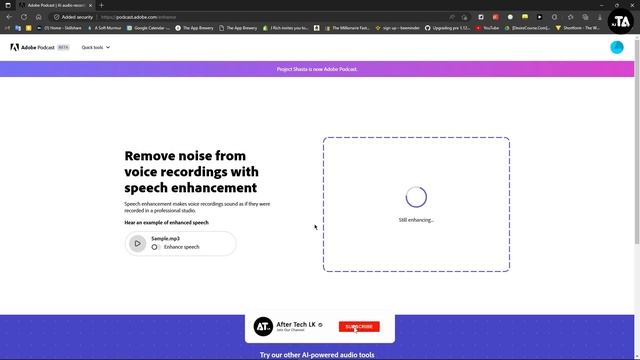This screenshot has width=640, height=360.
Task: Open the first App Brewery bookmark
Action: [194, 28]
